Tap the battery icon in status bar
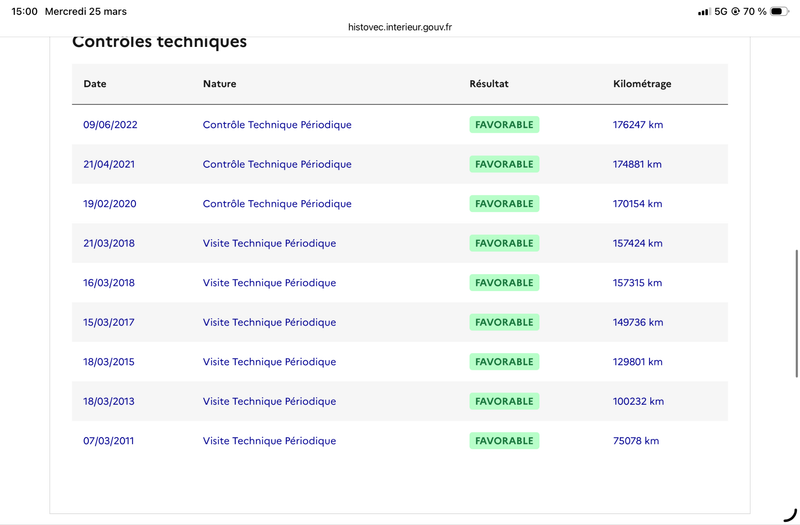 (779, 11)
